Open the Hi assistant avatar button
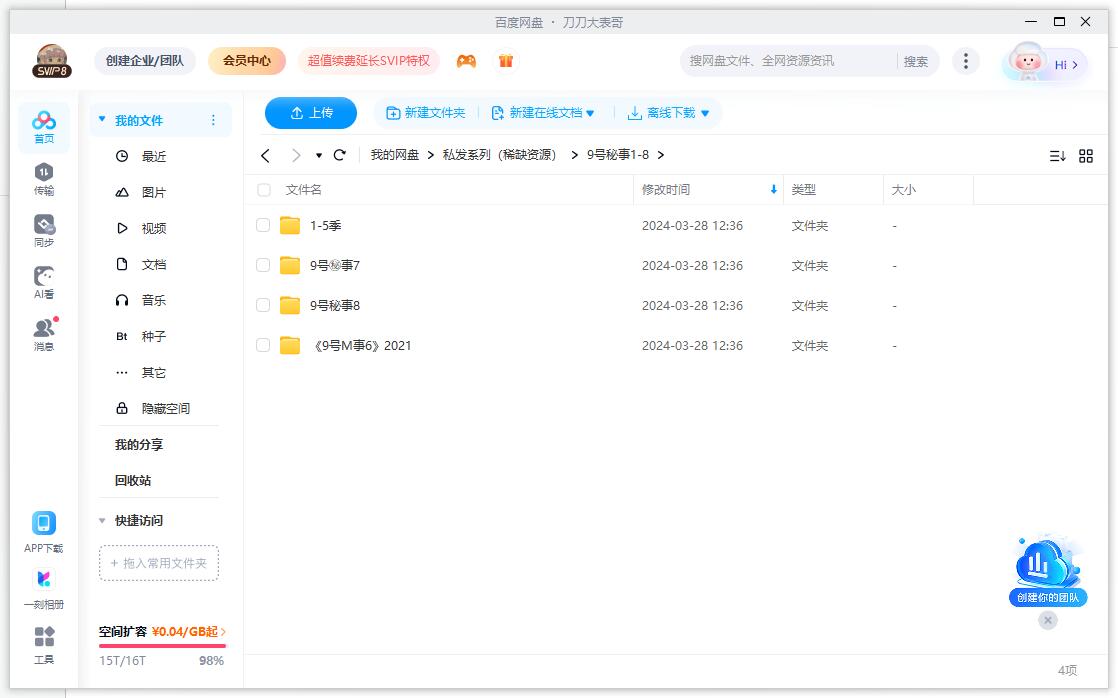 point(1044,64)
